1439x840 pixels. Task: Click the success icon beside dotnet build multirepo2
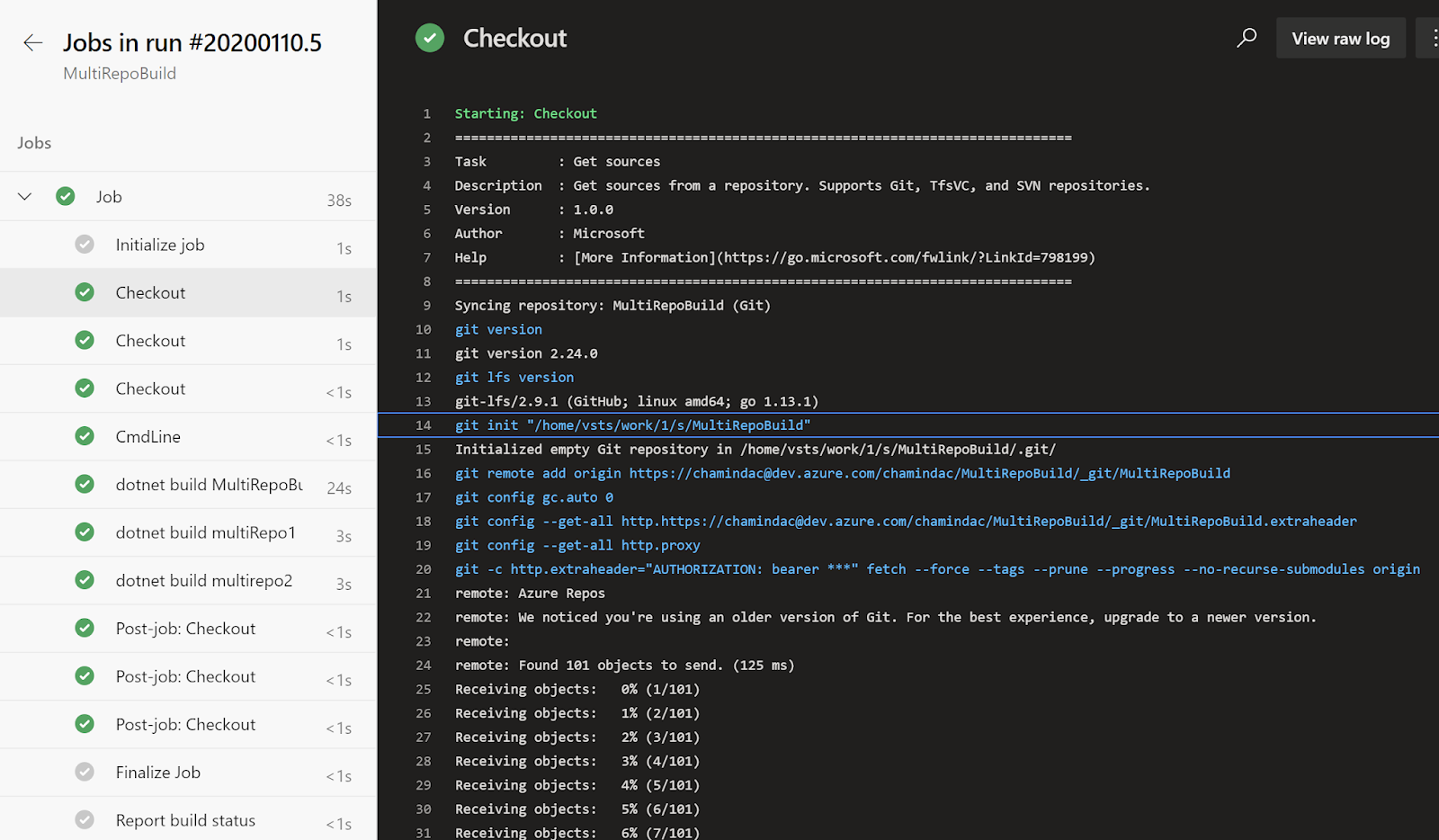pos(84,580)
